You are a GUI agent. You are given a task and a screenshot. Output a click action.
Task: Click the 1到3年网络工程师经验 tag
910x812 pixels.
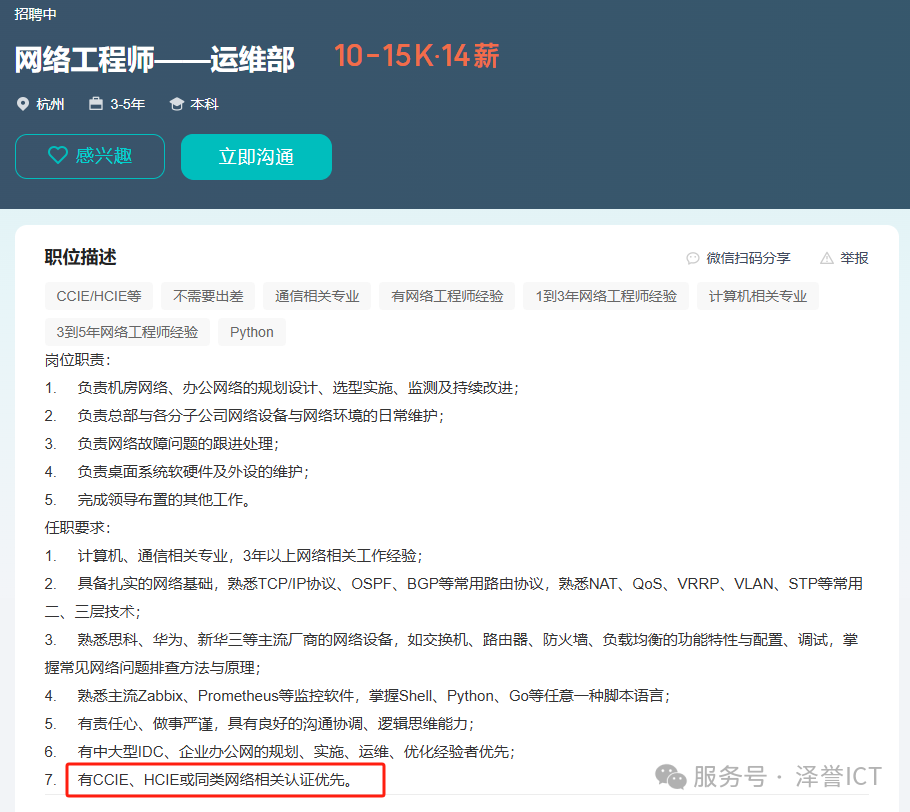606,296
